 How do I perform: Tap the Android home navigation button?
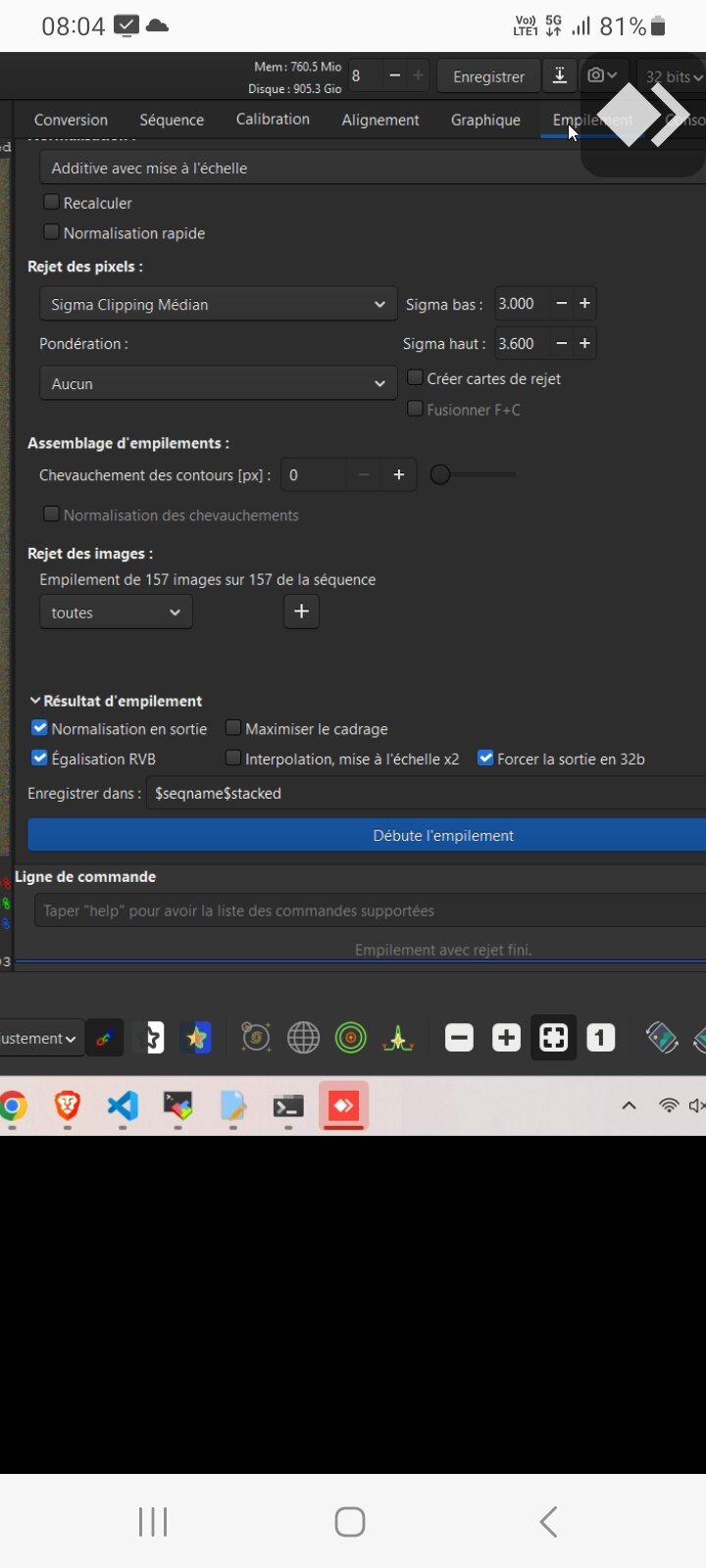350,1522
